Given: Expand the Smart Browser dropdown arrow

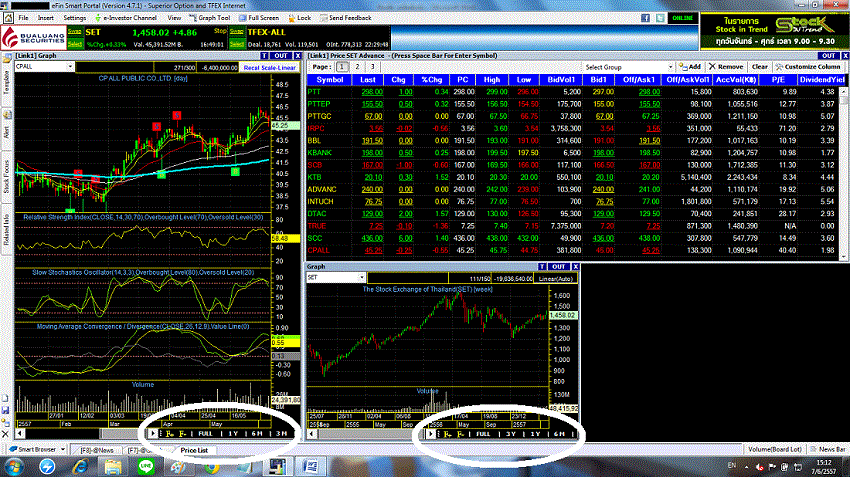Looking at the screenshot, I should pos(63,449).
